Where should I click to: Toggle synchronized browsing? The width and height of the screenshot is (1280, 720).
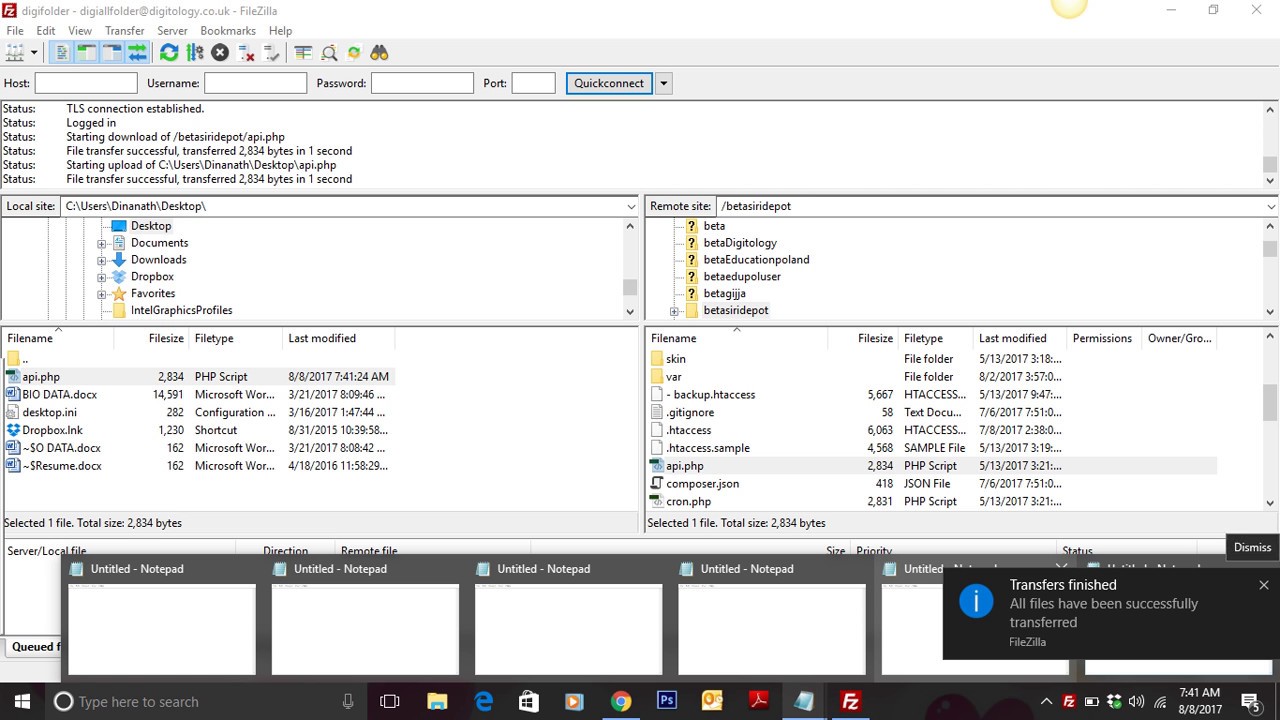coord(354,53)
